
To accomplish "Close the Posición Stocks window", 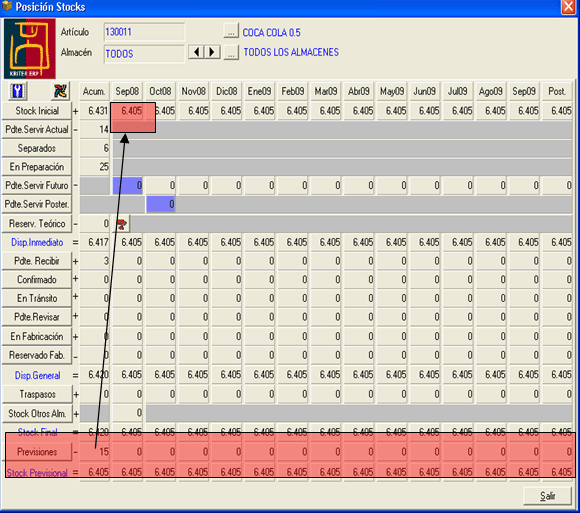I will tap(568, 7).
